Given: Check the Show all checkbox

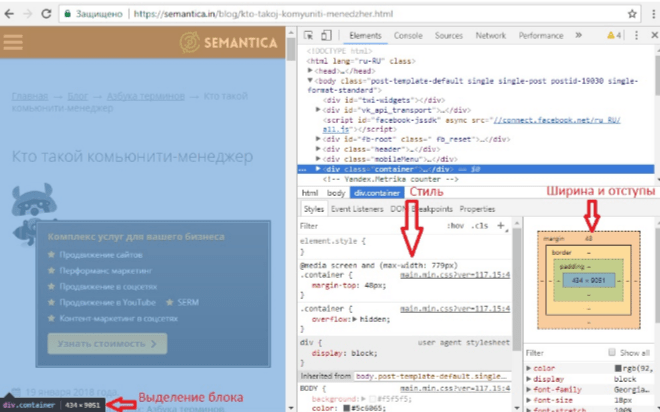Looking at the screenshot, I should click(x=612, y=353).
